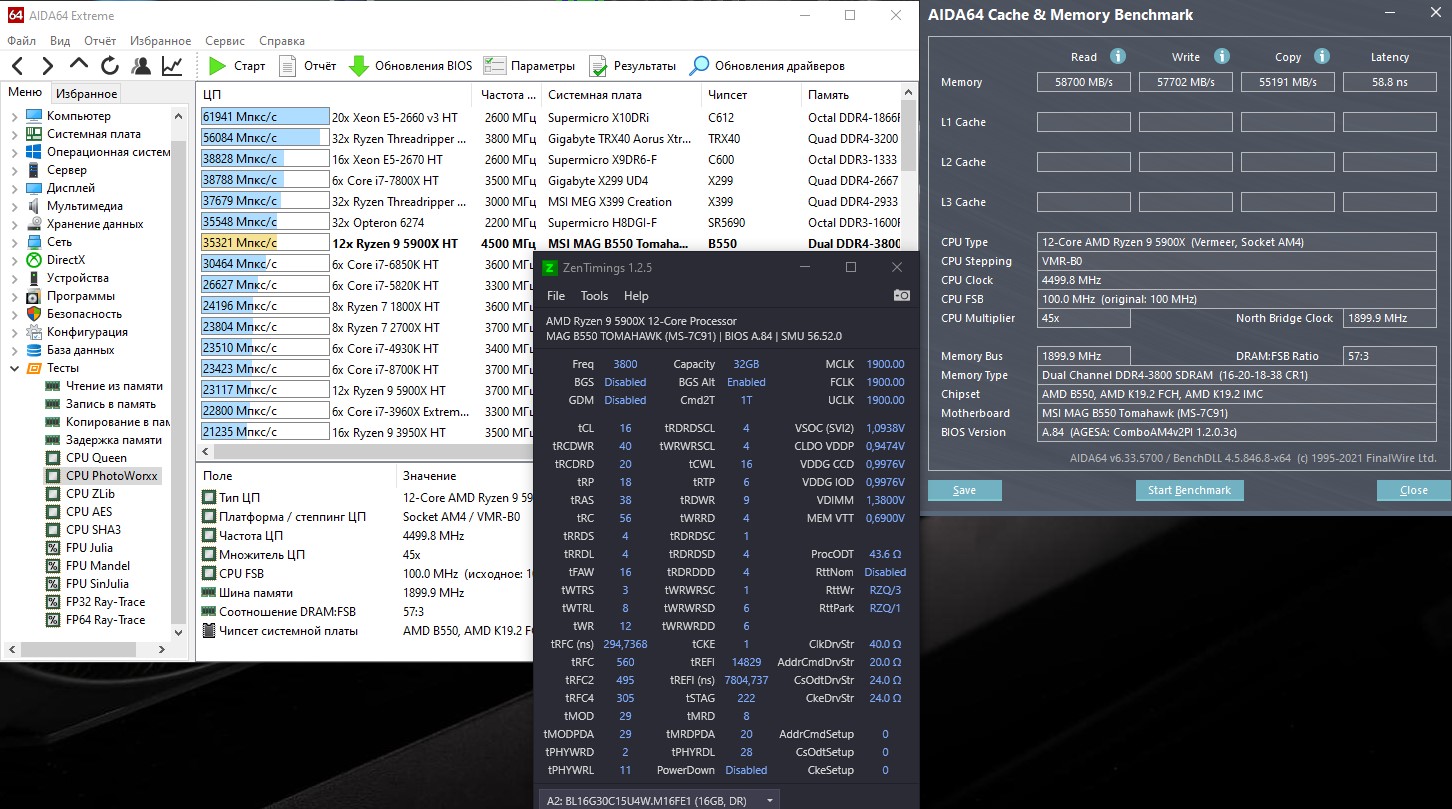Viewport: 1452px width, 809px height.
Task: Click the Поле column header in details pane
Action: (x=296, y=476)
